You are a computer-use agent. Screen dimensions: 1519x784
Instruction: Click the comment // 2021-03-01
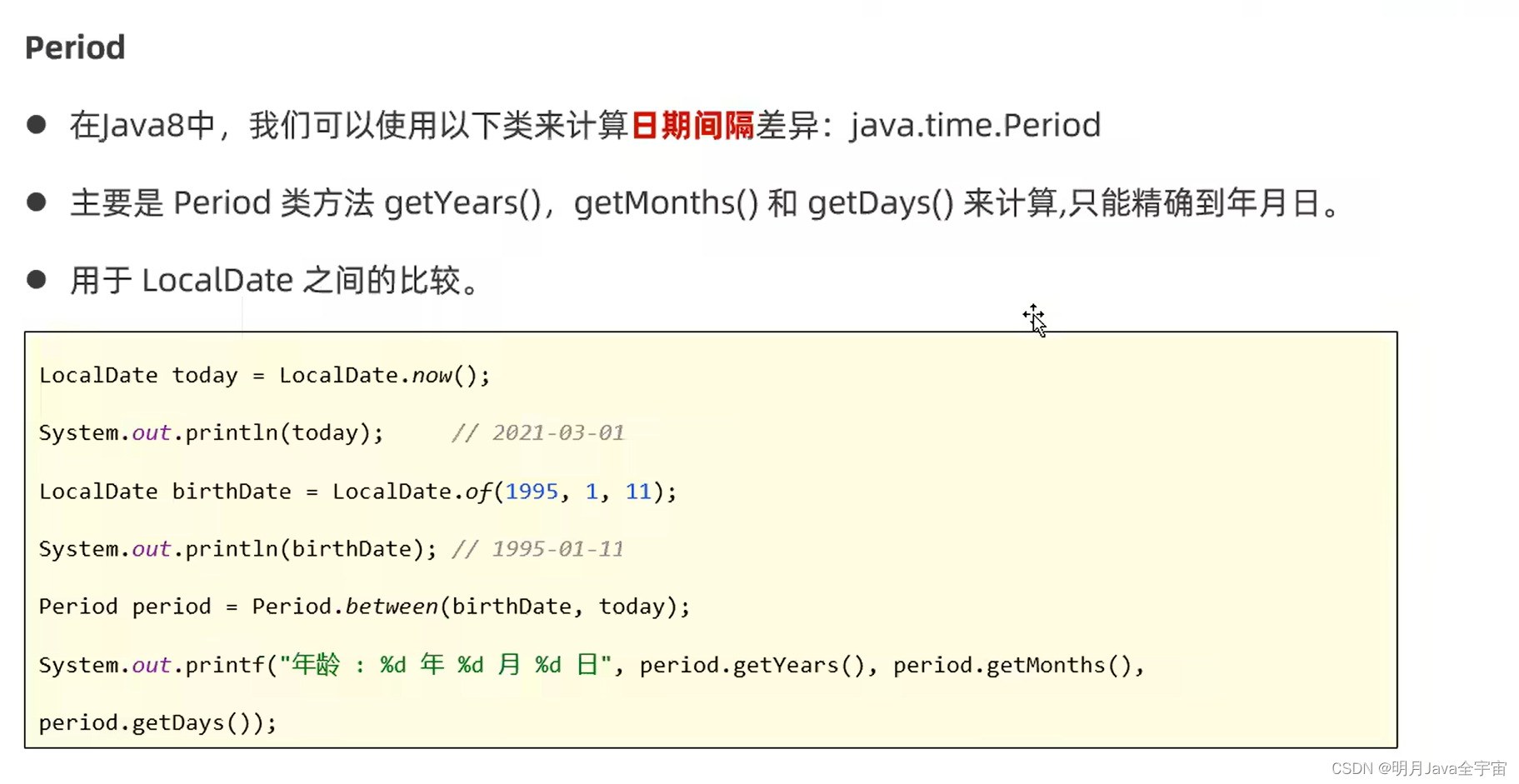click(x=537, y=433)
